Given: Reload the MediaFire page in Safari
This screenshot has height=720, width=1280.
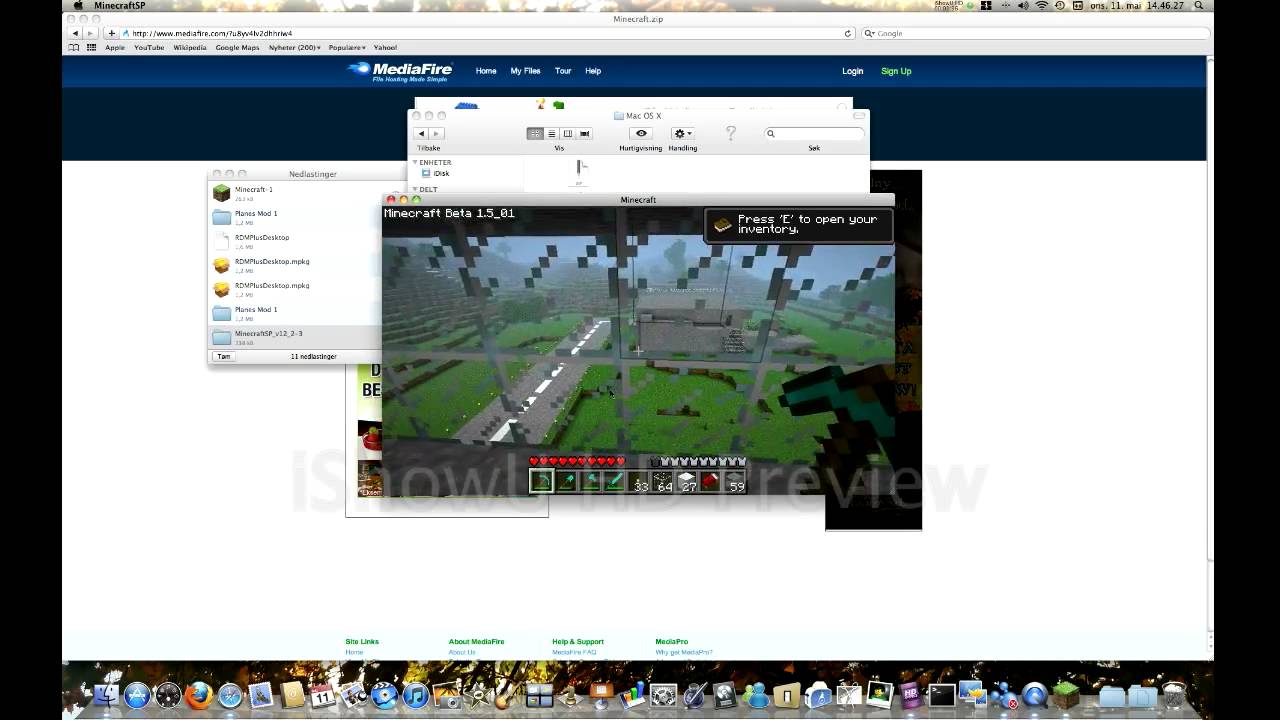Looking at the screenshot, I should [848, 33].
